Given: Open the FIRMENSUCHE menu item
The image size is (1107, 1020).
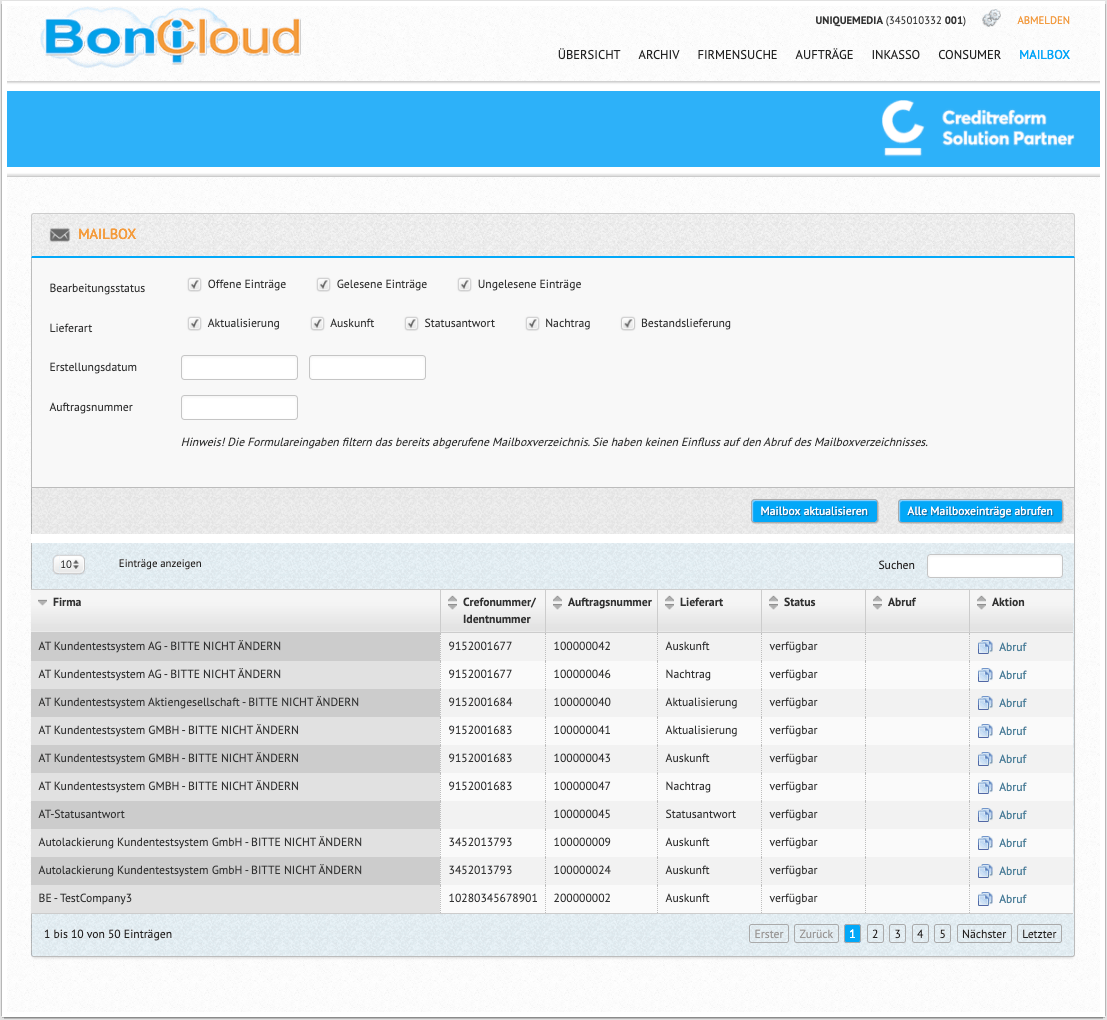Looking at the screenshot, I should [x=737, y=55].
